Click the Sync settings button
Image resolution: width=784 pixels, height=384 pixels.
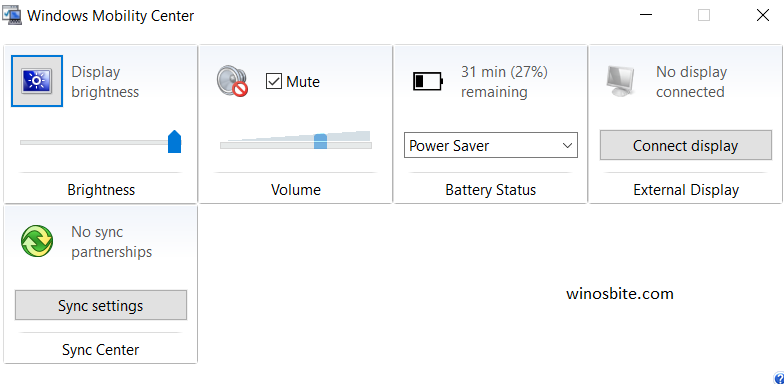click(x=100, y=306)
